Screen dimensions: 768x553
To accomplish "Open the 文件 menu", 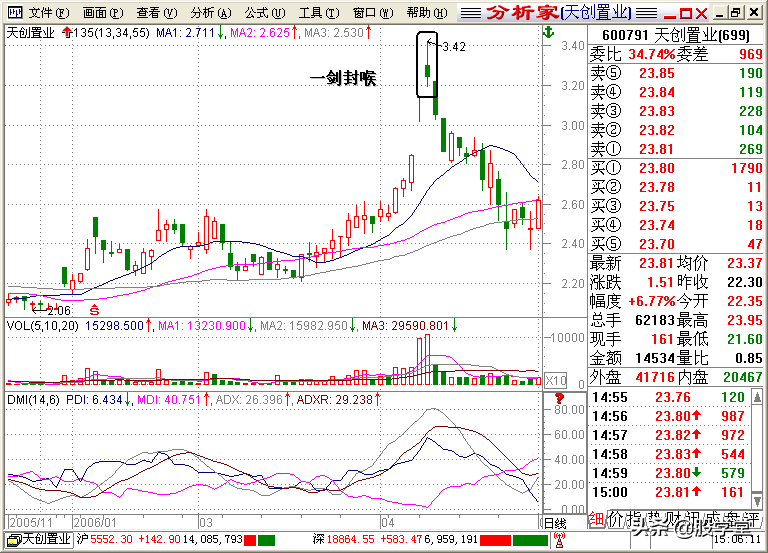I will pos(44,13).
